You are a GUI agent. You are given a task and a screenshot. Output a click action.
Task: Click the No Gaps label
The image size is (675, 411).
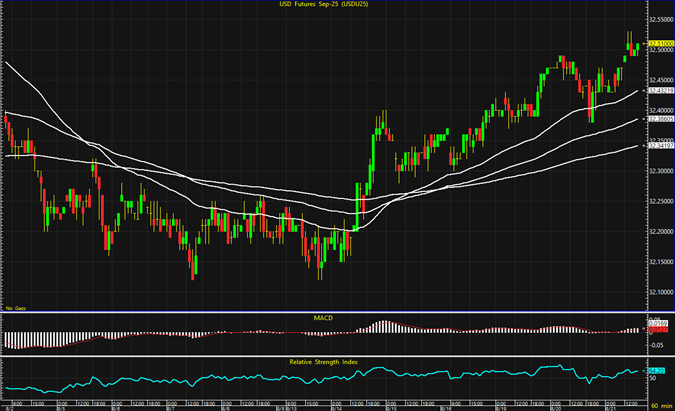[14, 307]
